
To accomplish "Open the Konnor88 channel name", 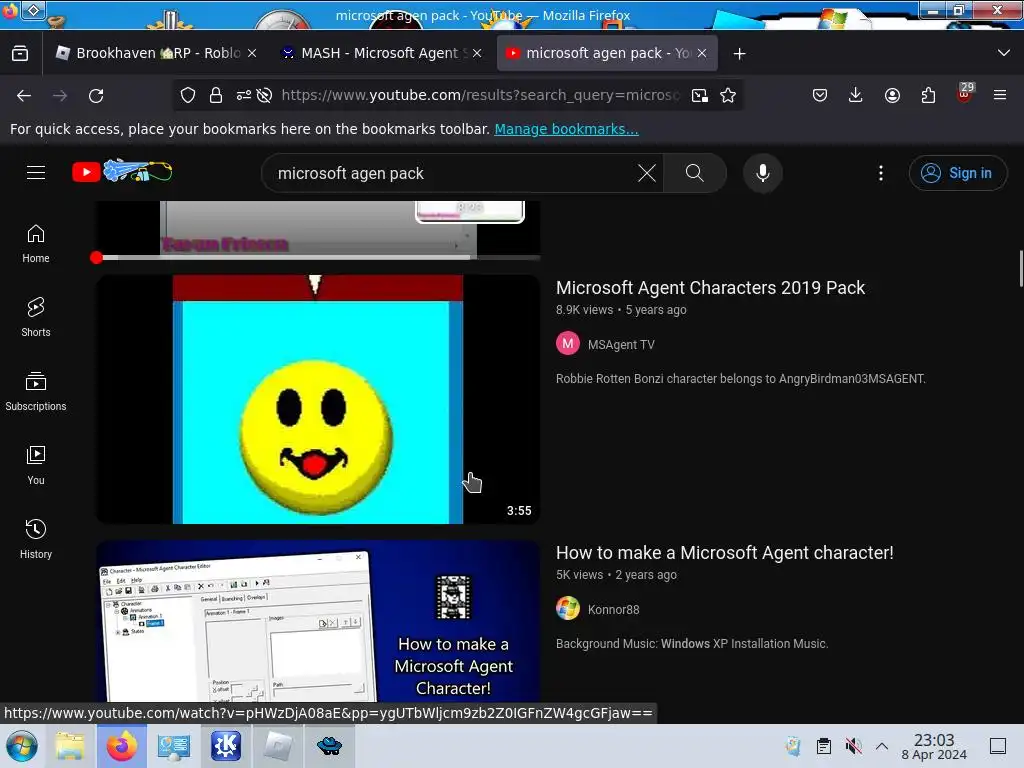I will click(613, 610).
